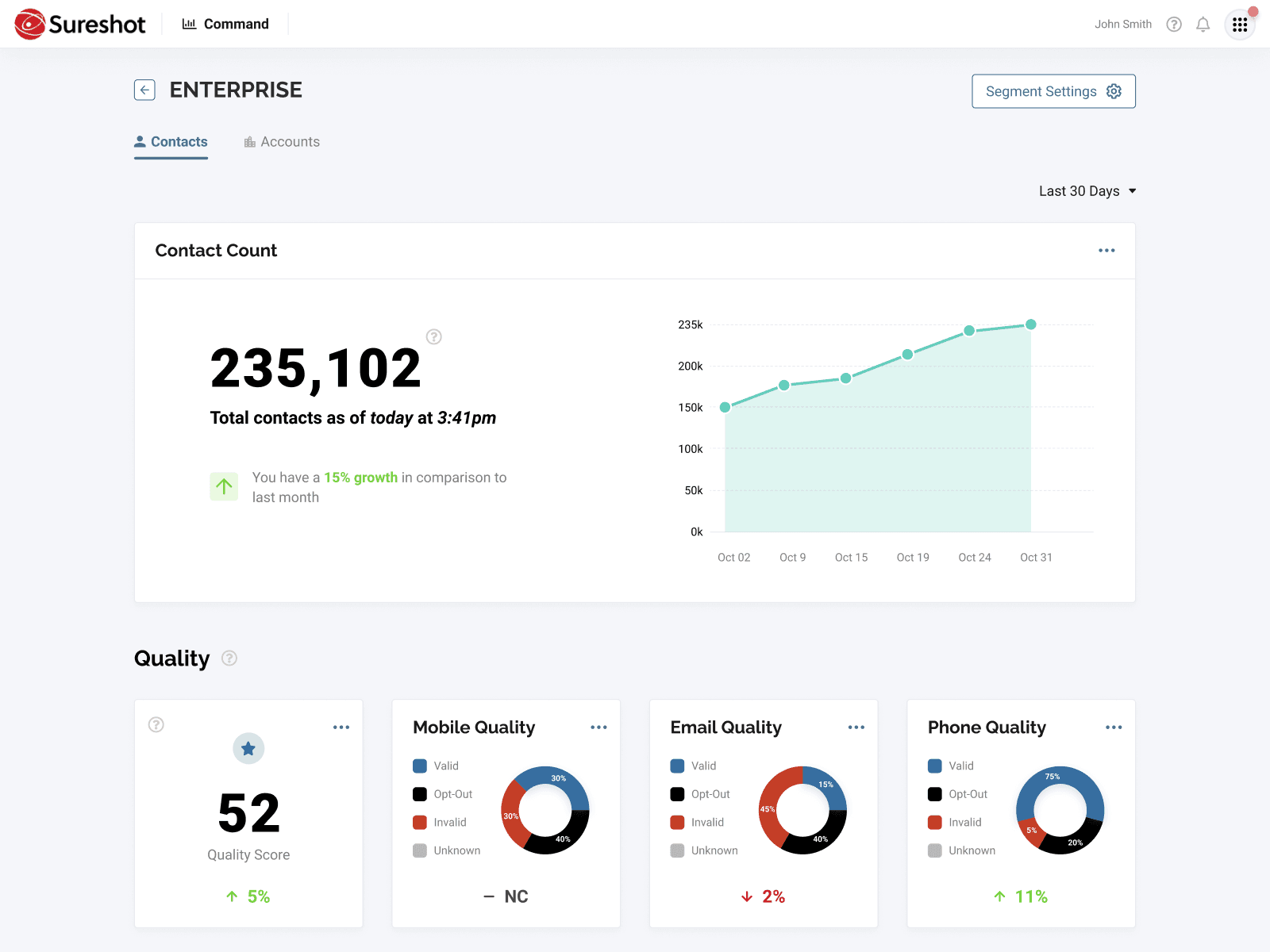Click help icon beside 235,102 total

click(433, 337)
